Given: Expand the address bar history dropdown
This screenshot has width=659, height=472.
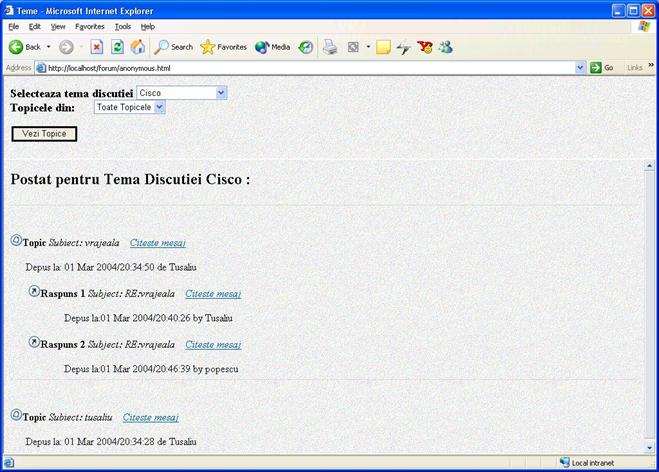Looking at the screenshot, I should click(580, 68).
